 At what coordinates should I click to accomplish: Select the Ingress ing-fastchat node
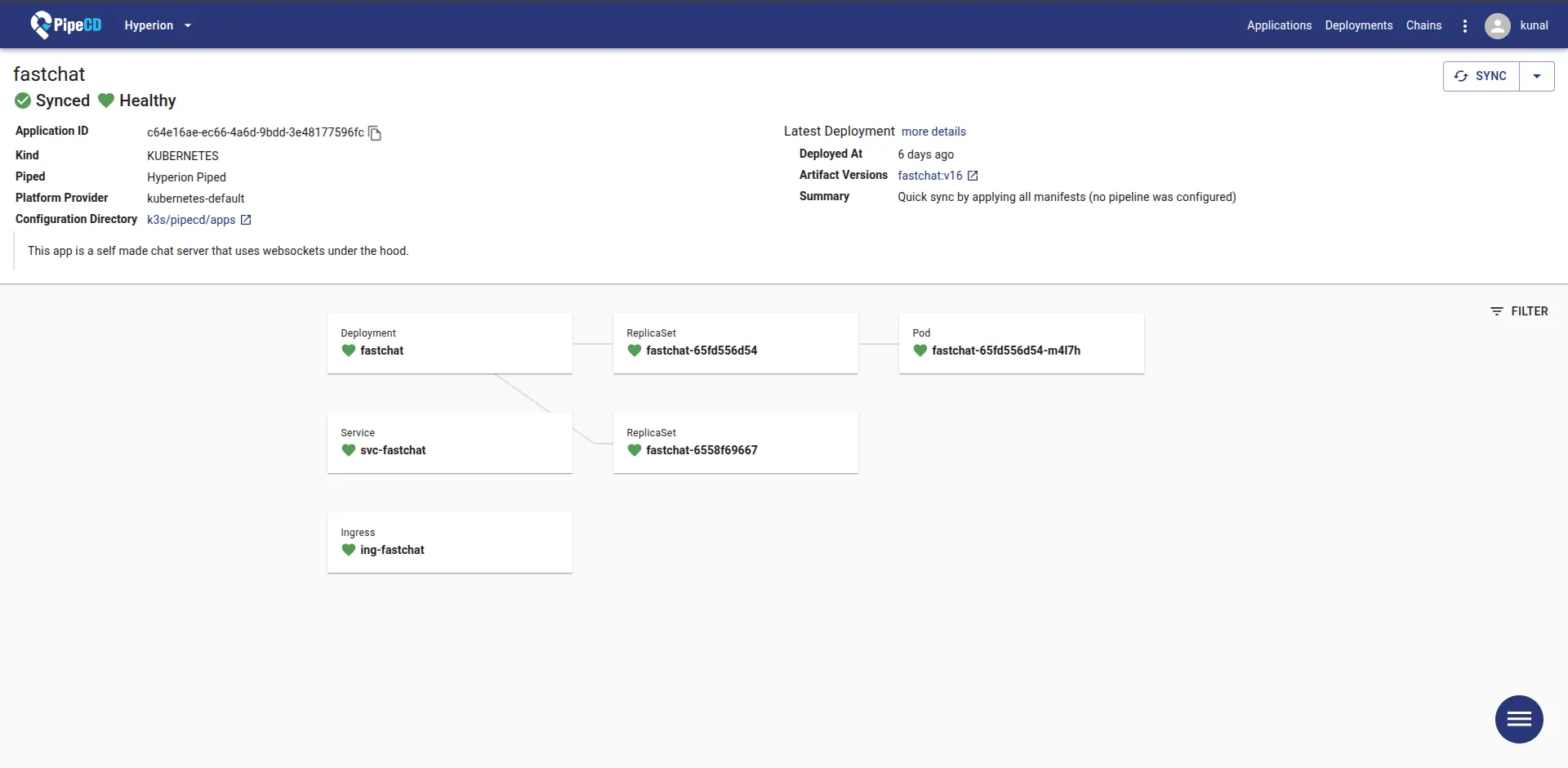tap(450, 543)
